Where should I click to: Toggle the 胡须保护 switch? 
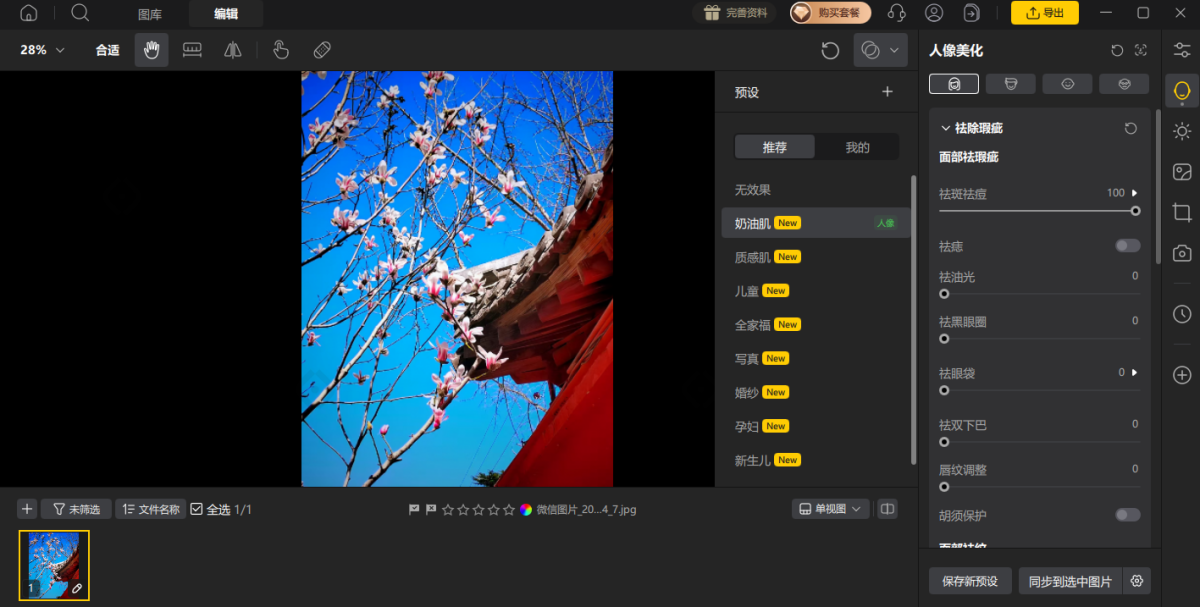(x=1128, y=515)
